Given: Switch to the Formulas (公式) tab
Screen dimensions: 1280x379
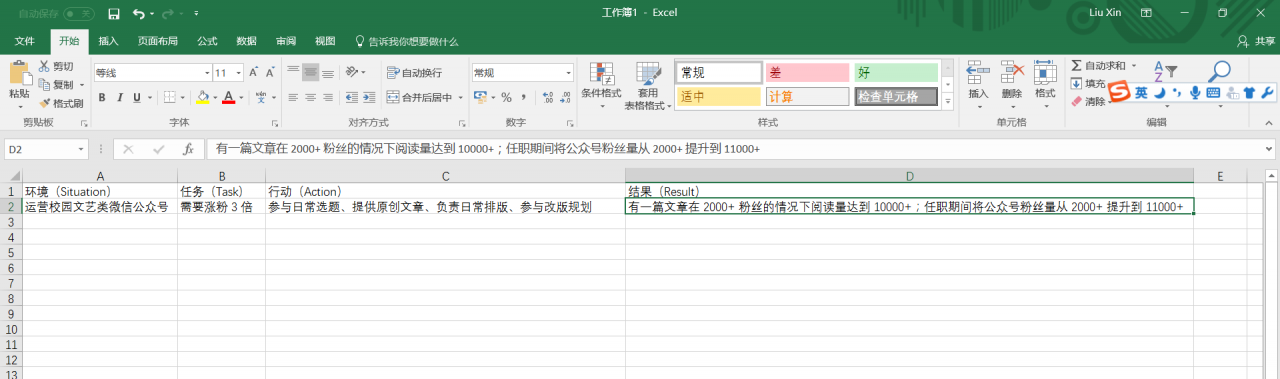Looking at the screenshot, I should (x=207, y=41).
